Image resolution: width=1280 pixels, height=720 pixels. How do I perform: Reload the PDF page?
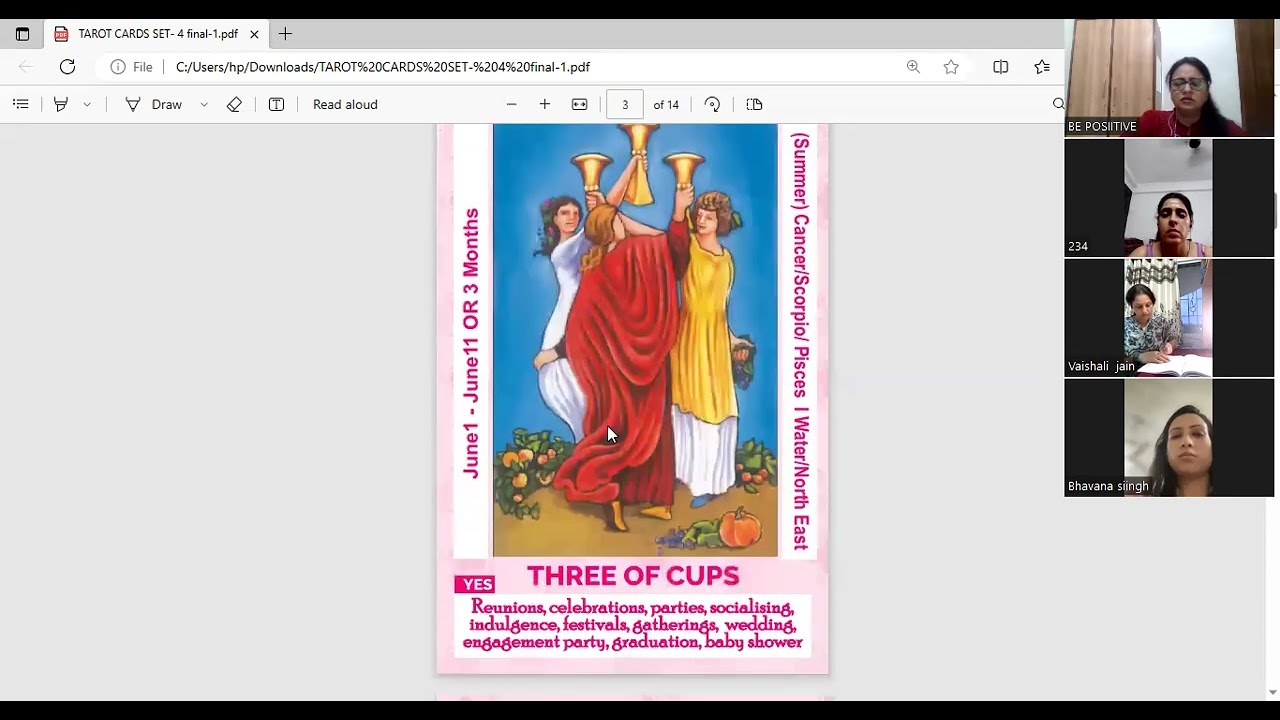[x=67, y=67]
